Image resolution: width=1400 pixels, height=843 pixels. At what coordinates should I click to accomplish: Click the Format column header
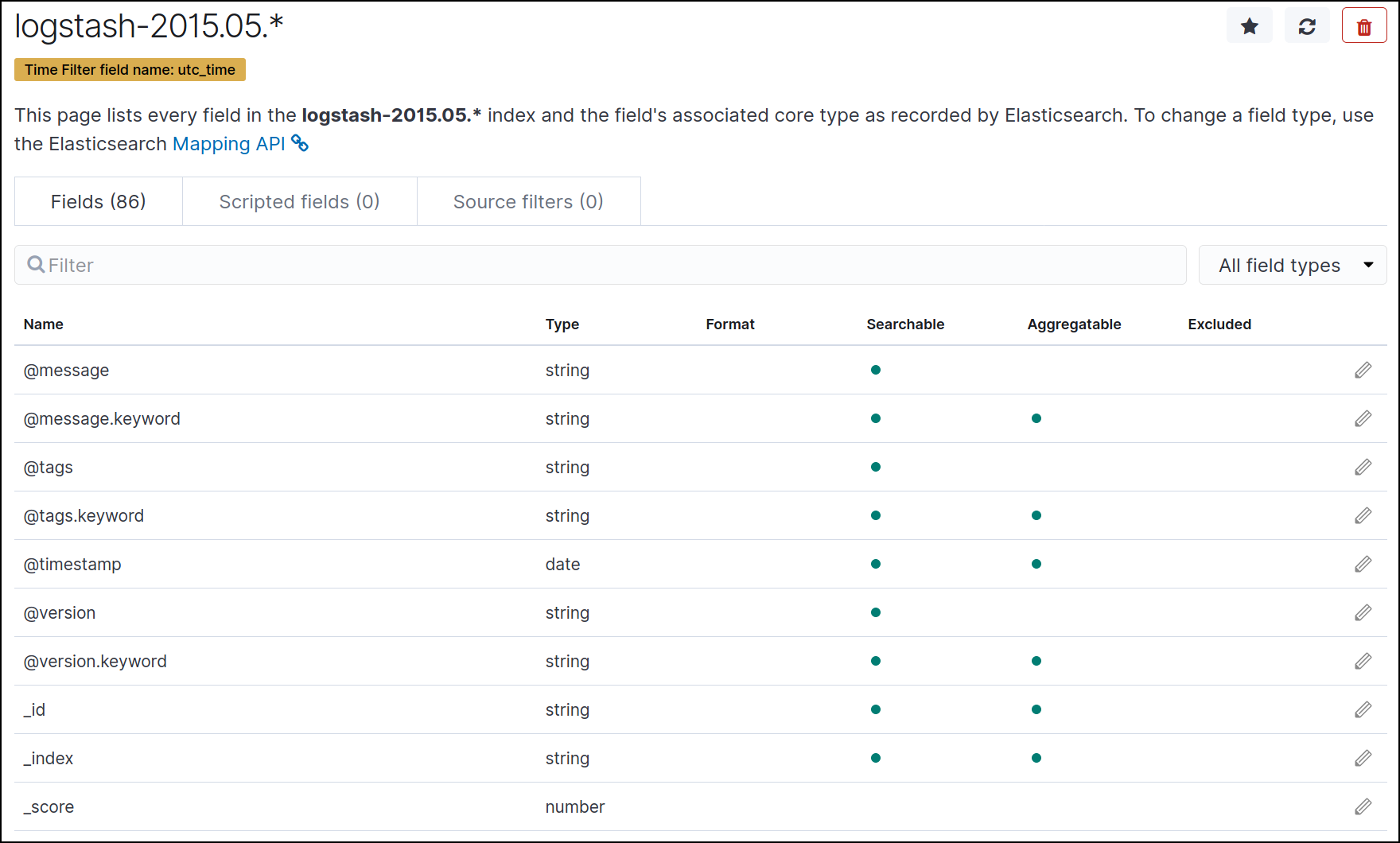tap(730, 324)
